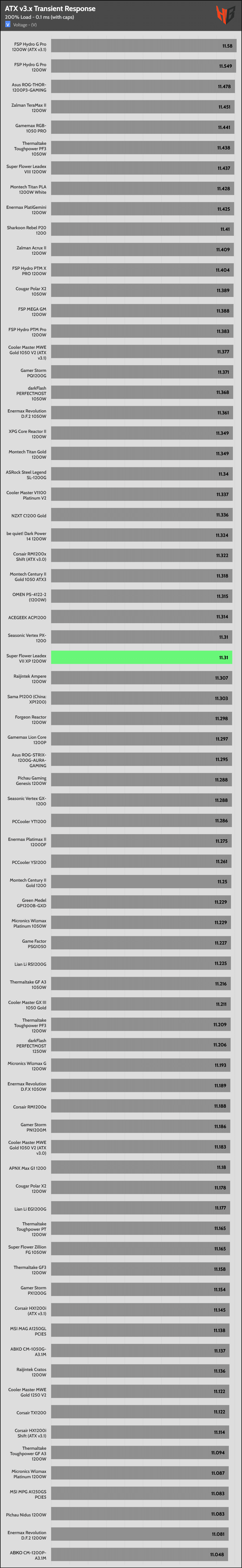Click the ATX v3.x Transient Response title
Viewport: 242px width, 1568px height.
tap(50, 9)
